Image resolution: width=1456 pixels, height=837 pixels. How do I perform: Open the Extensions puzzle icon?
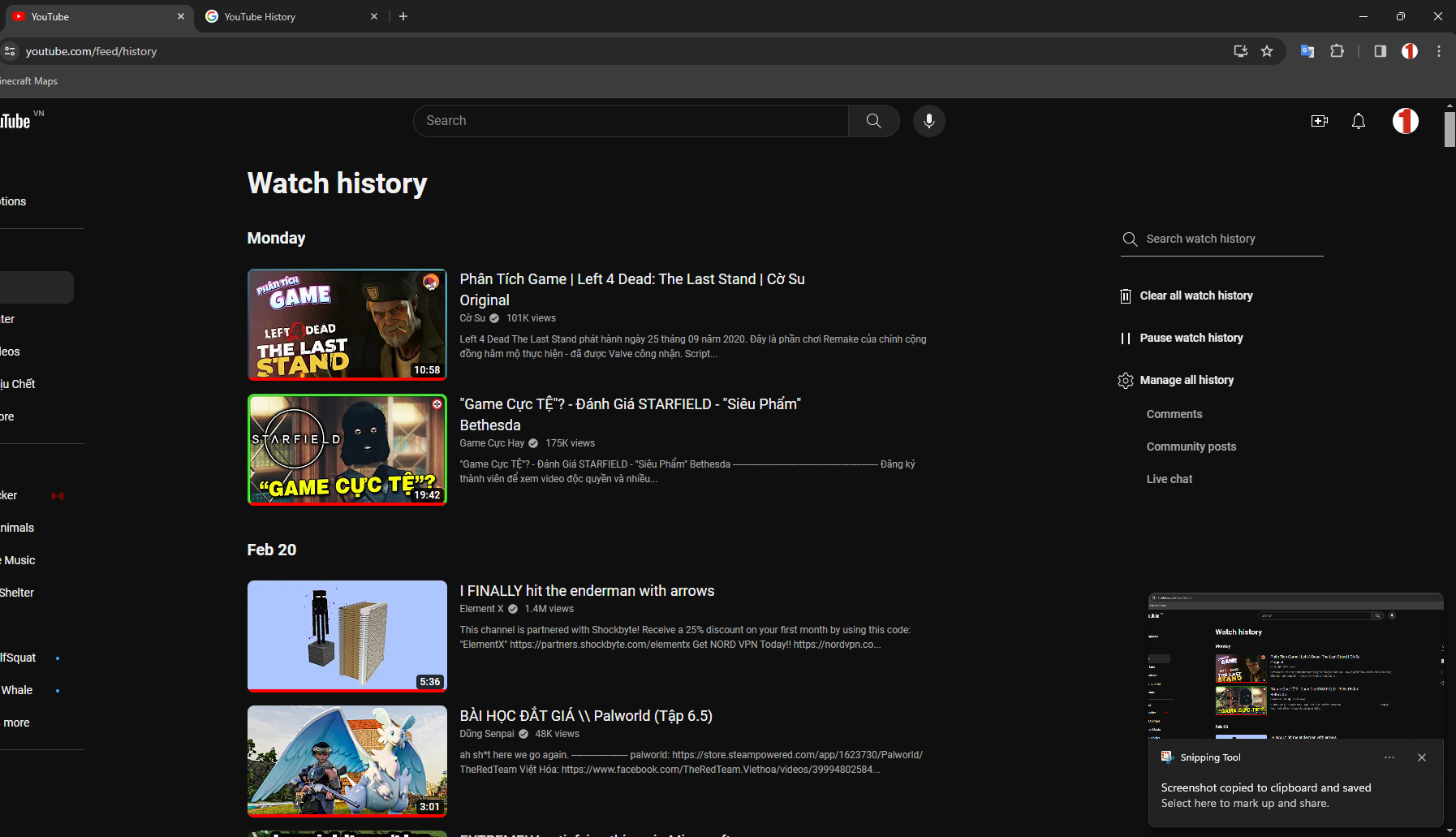click(x=1338, y=51)
